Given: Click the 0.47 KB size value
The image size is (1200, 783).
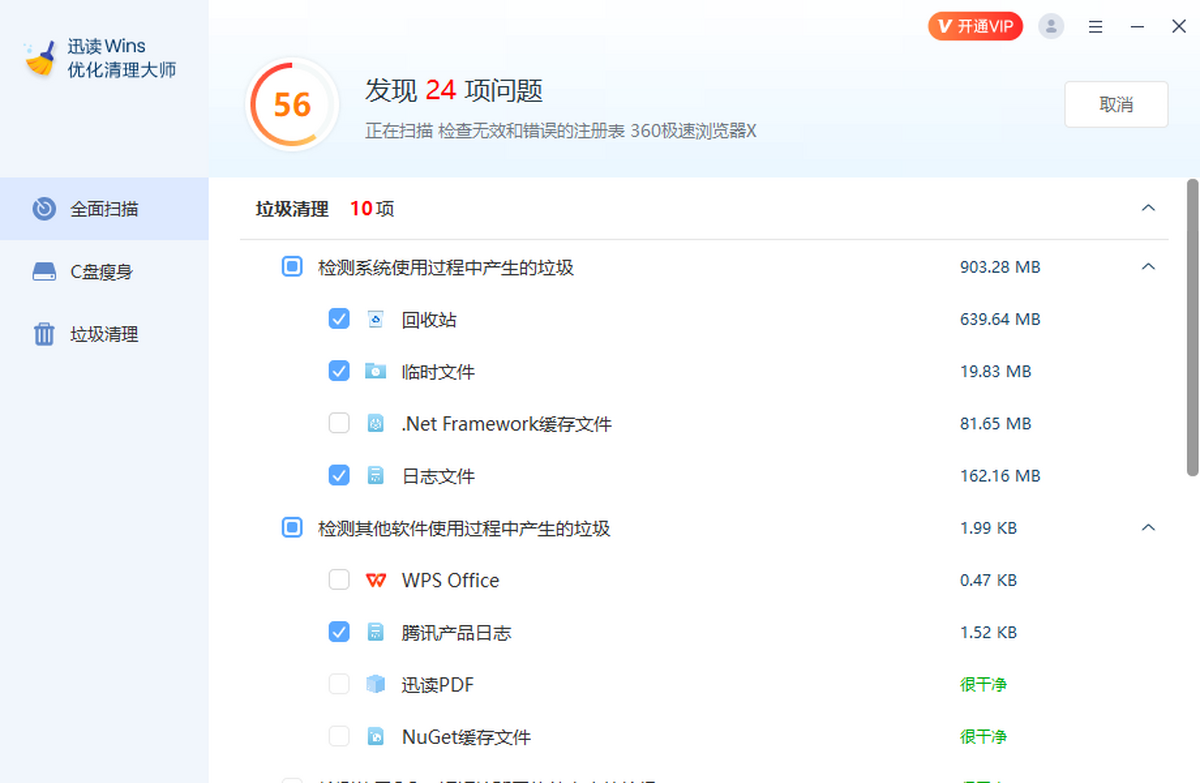Looking at the screenshot, I should pyautogui.click(x=988, y=581).
